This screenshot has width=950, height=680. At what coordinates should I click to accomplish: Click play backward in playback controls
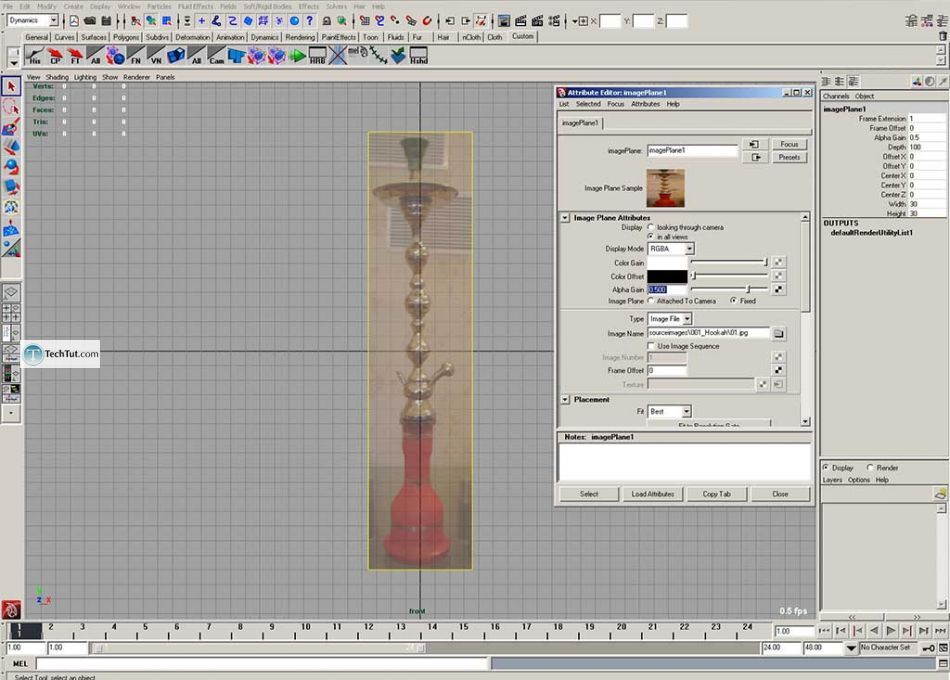pyautogui.click(x=874, y=631)
